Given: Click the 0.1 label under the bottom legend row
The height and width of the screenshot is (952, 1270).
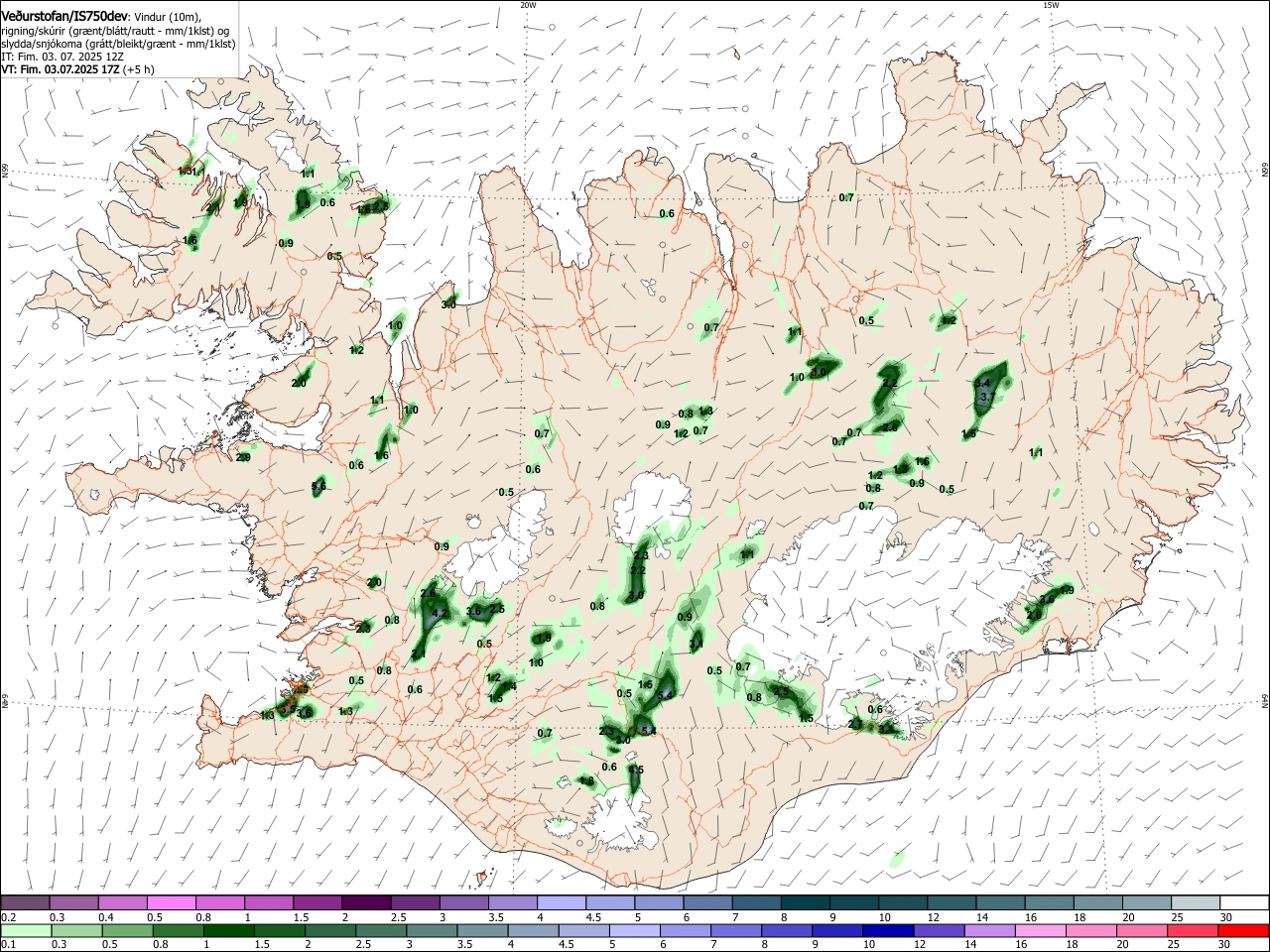Looking at the screenshot, I should (x=8, y=945).
